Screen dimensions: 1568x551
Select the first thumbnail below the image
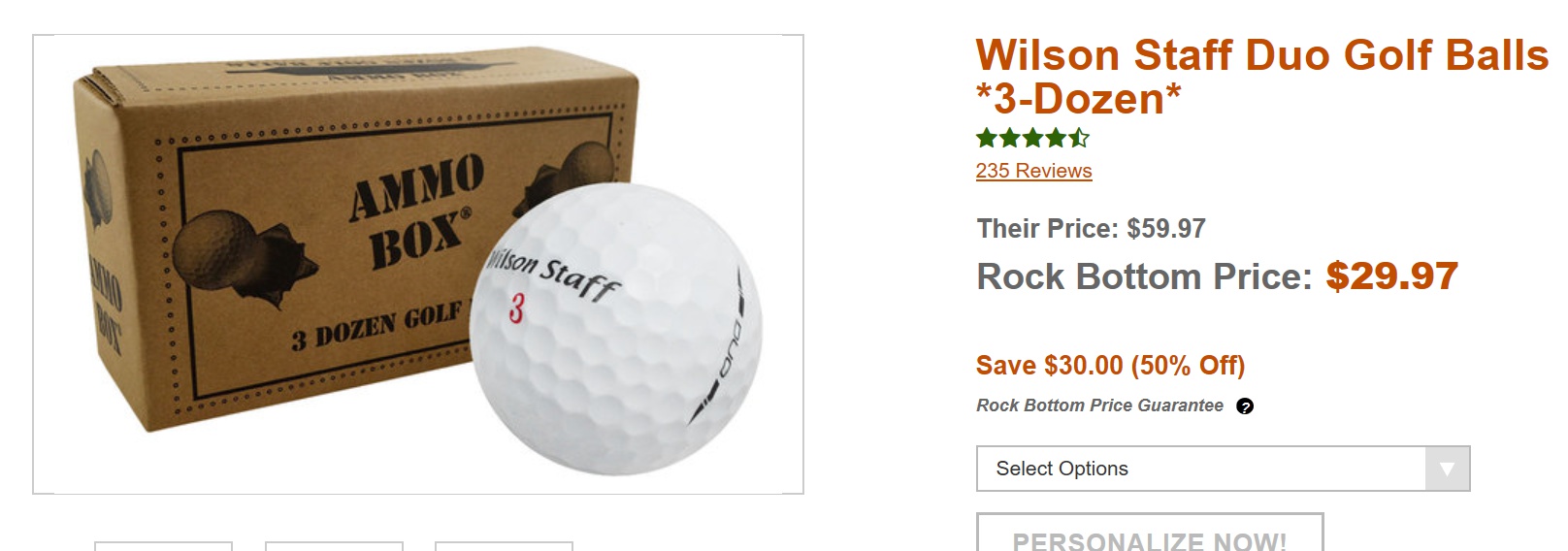163,546
